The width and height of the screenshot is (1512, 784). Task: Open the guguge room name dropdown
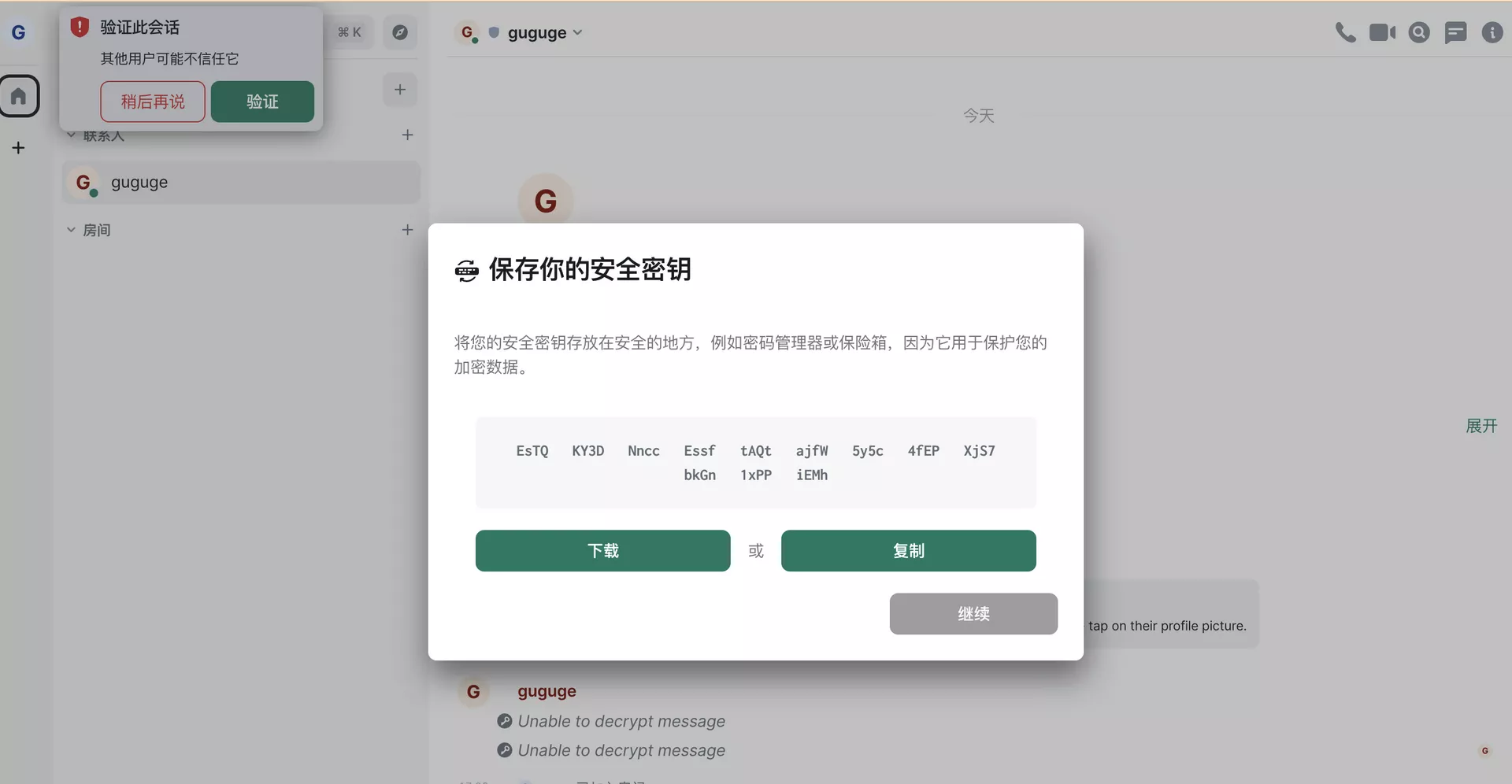[544, 32]
